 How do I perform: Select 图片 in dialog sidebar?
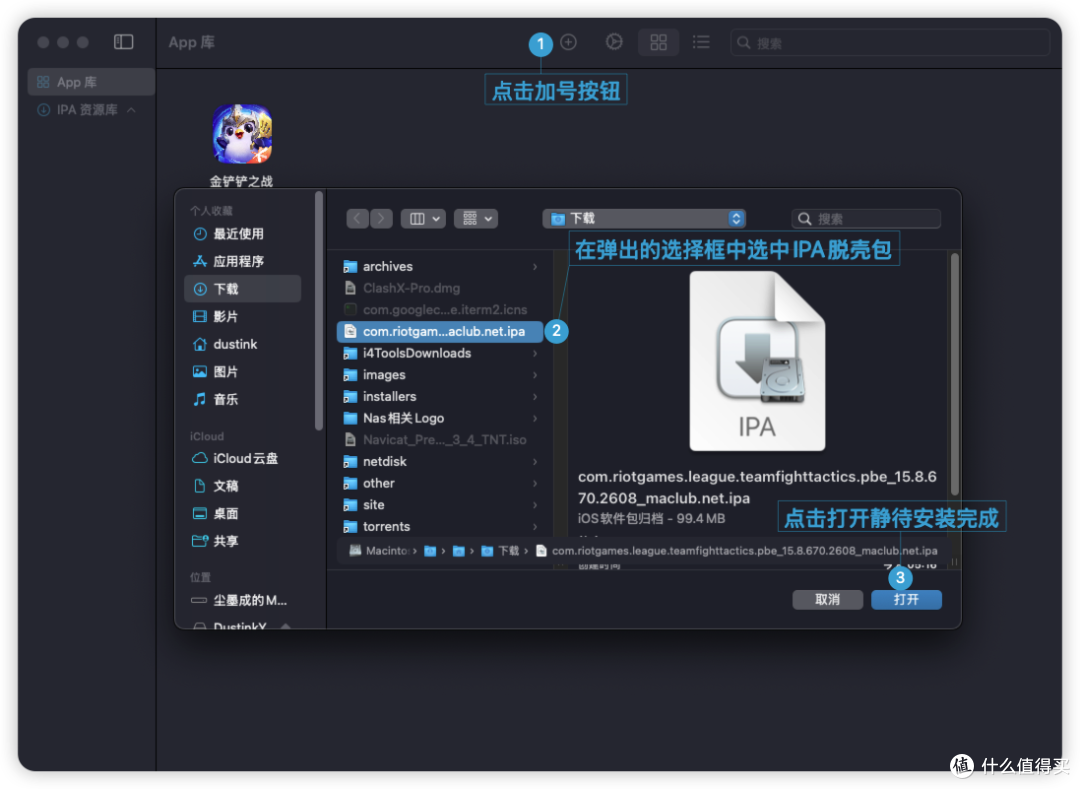[242, 371]
